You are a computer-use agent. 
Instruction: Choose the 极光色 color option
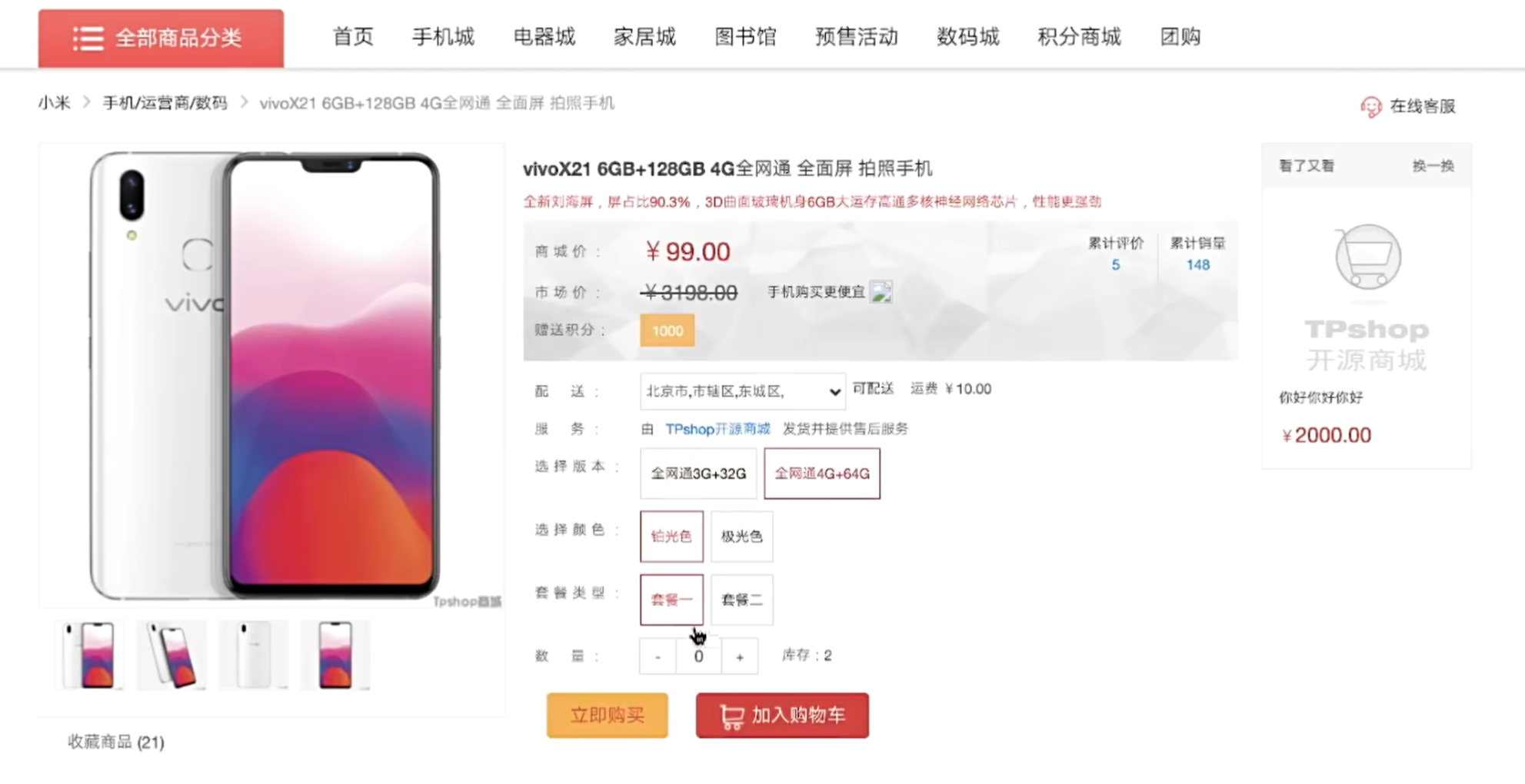coord(741,537)
